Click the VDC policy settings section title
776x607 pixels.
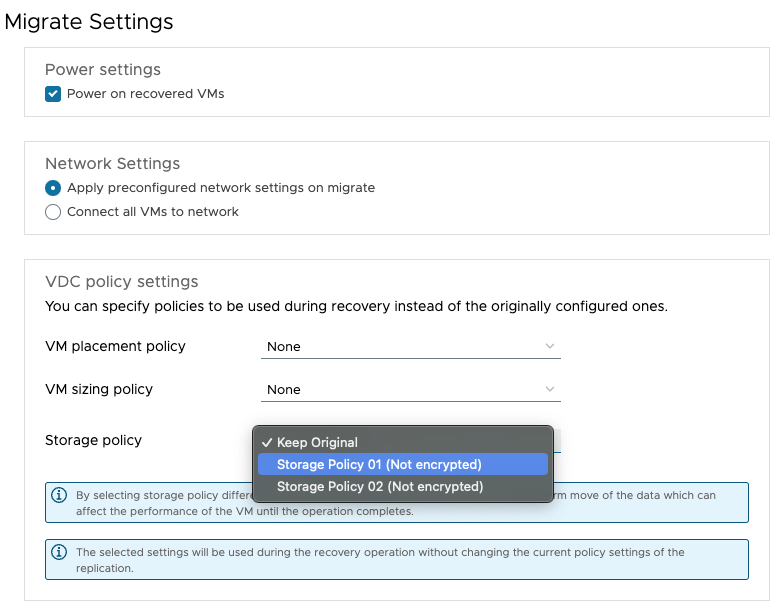coord(122,282)
